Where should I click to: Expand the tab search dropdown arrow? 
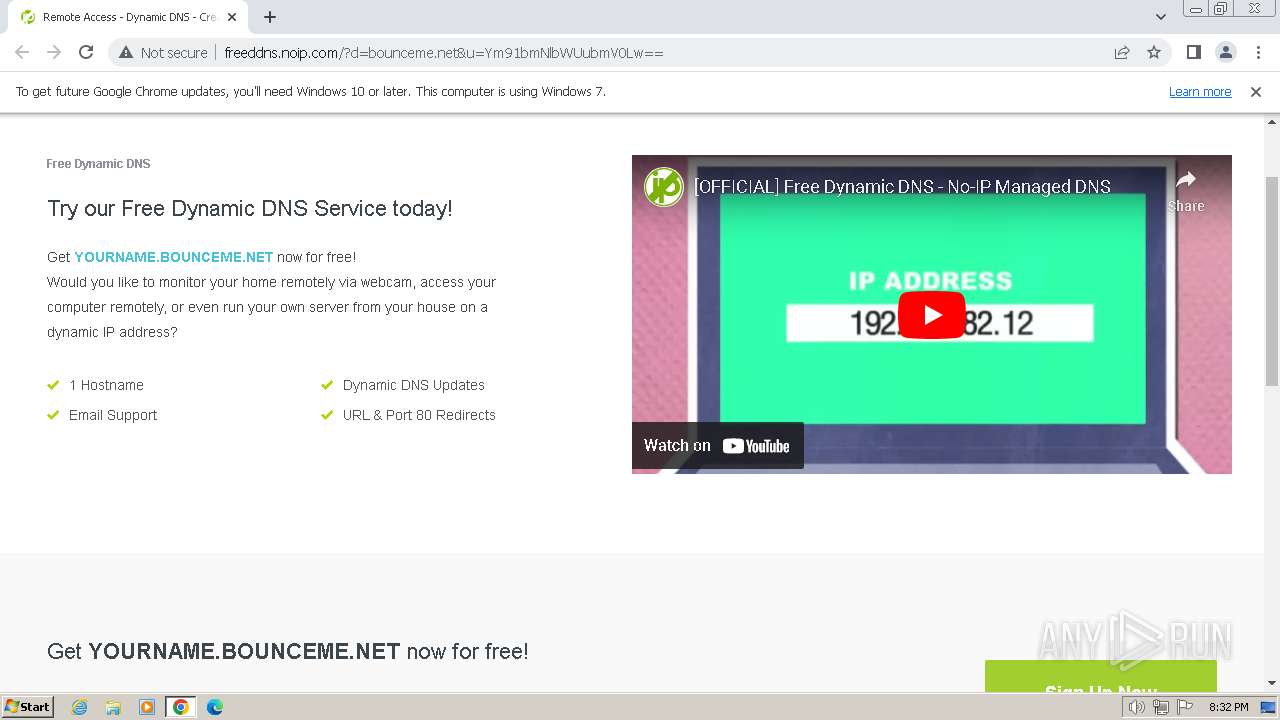click(1160, 17)
